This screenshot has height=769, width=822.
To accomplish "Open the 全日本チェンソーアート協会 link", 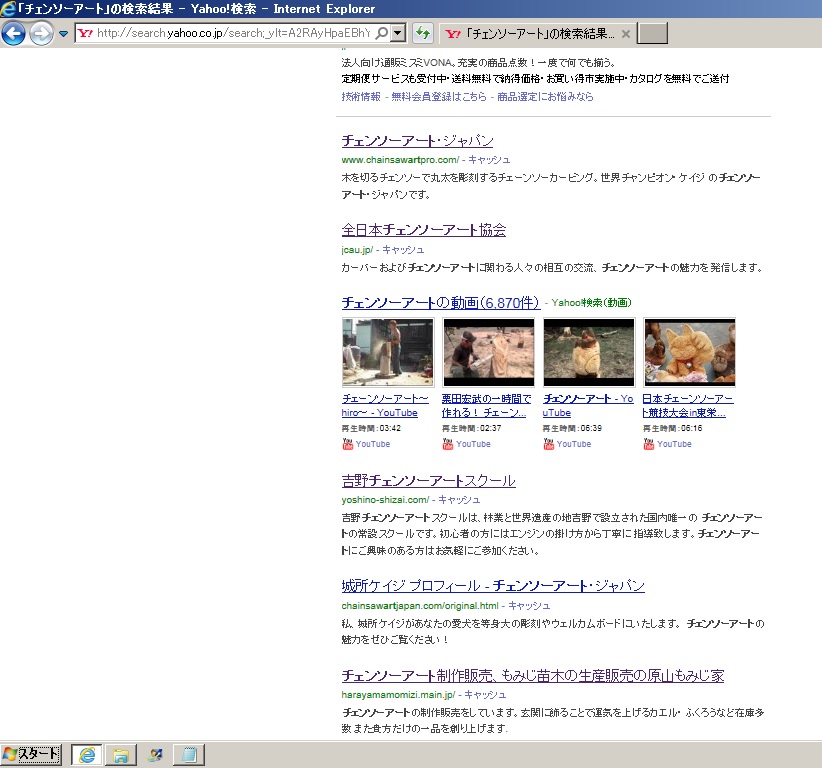I will pyautogui.click(x=423, y=230).
